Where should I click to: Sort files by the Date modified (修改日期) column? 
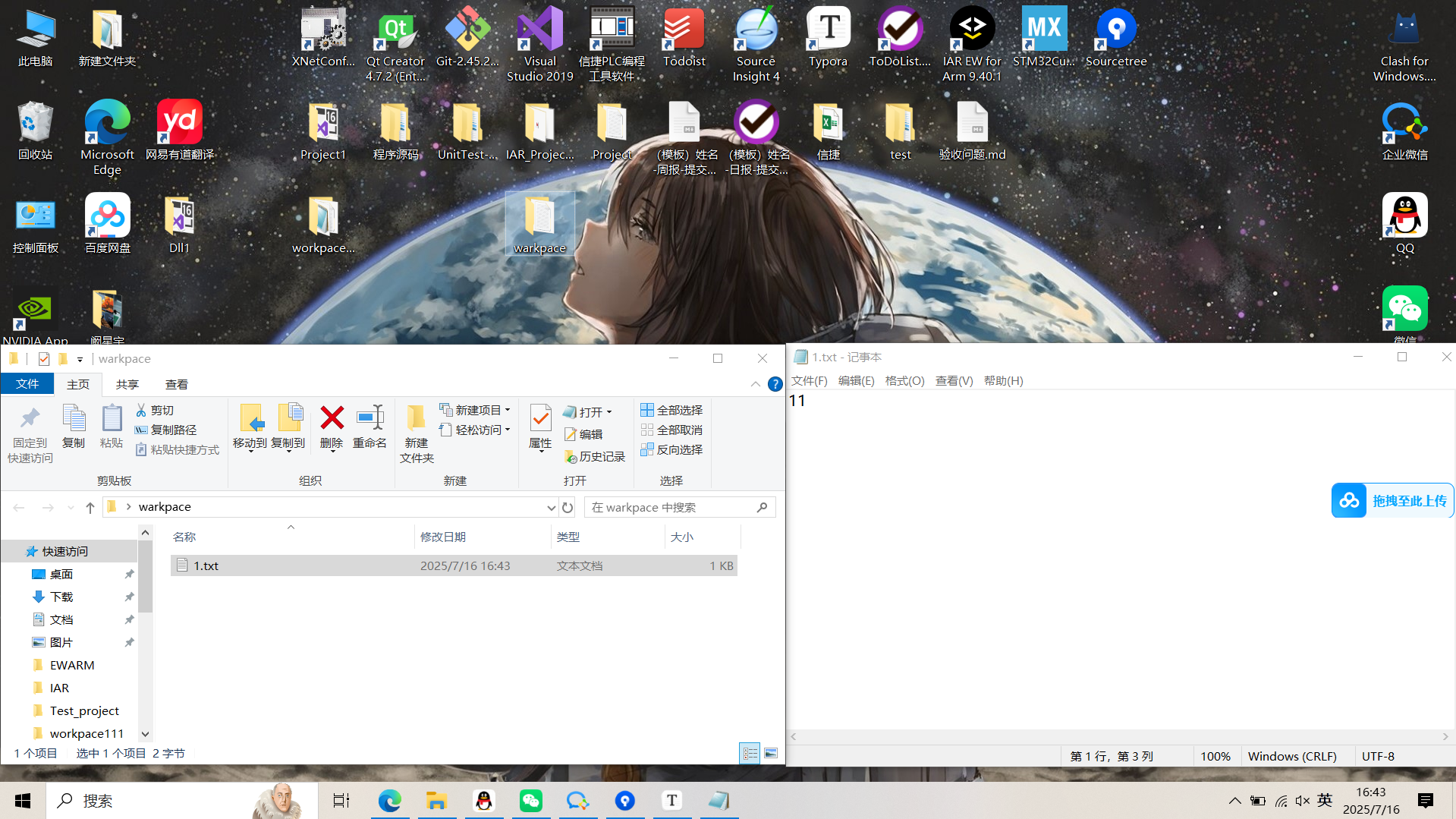(483, 537)
